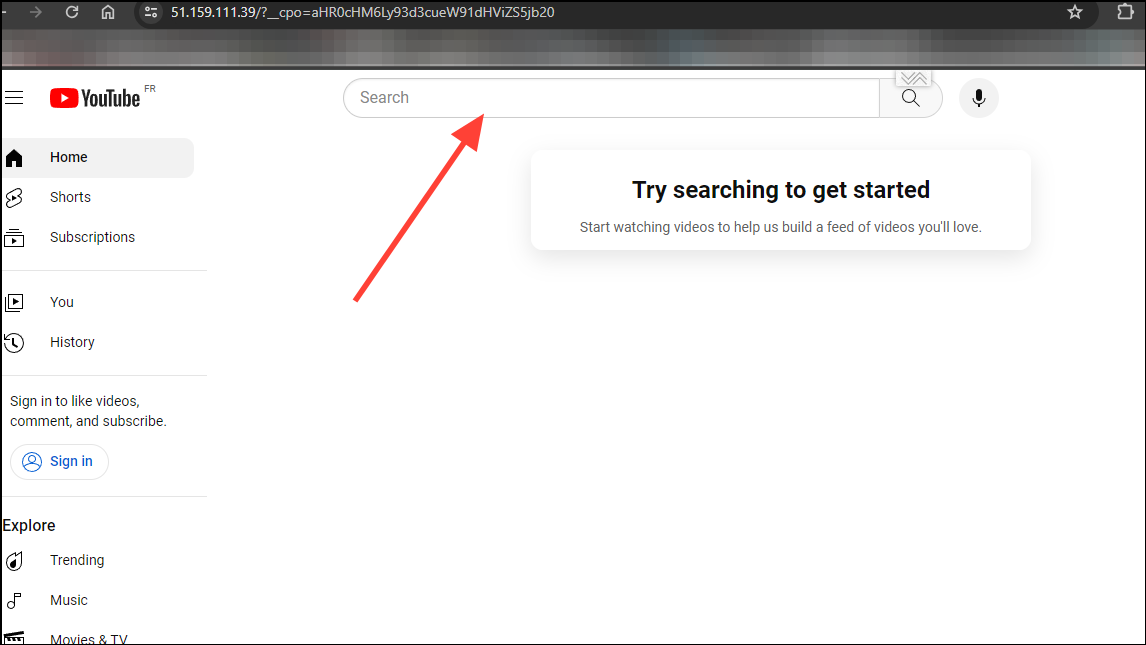Open voice search with the microphone icon
The image size is (1146, 645).
978,97
